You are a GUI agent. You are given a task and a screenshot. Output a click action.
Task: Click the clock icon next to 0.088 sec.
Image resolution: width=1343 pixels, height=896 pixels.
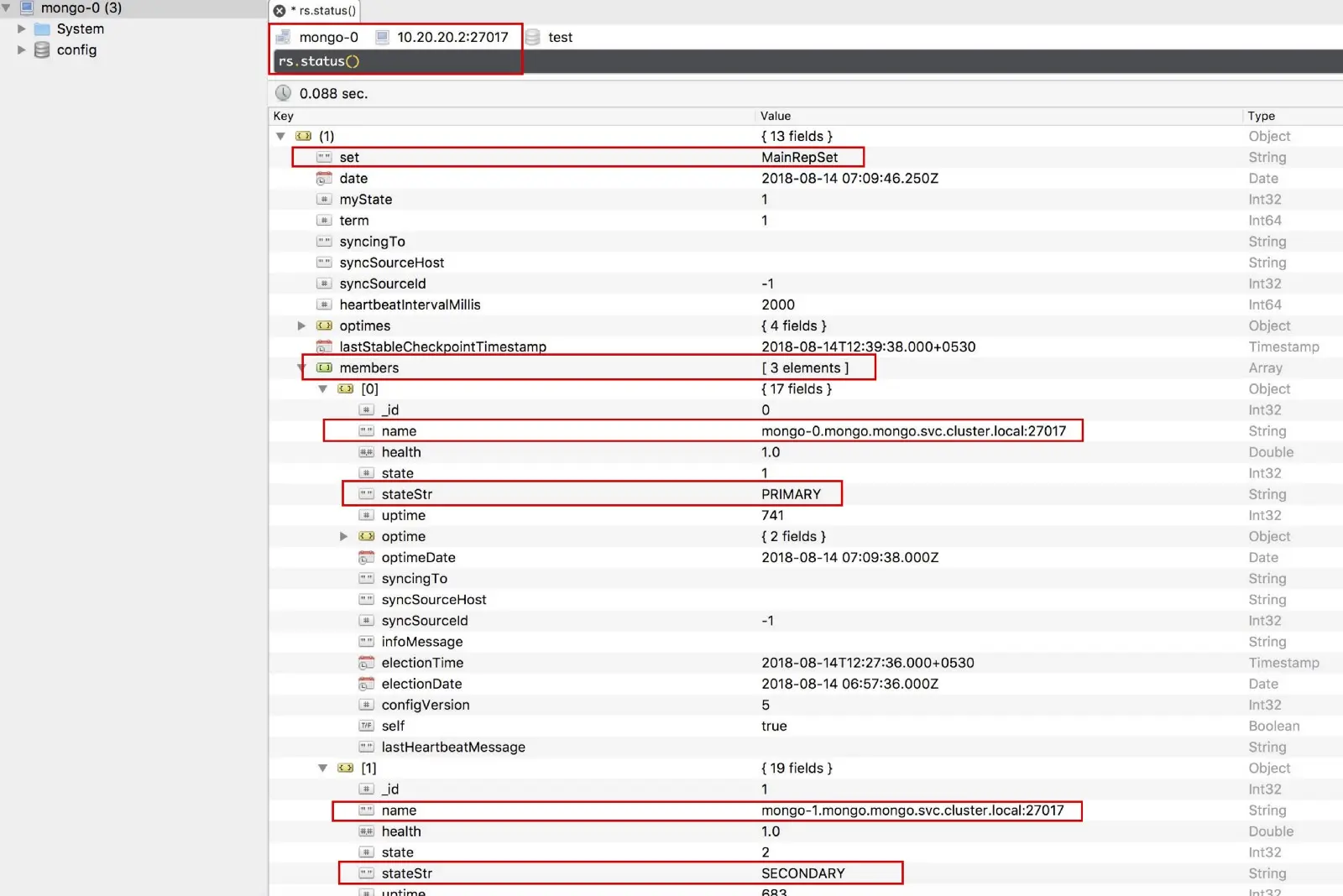[284, 93]
